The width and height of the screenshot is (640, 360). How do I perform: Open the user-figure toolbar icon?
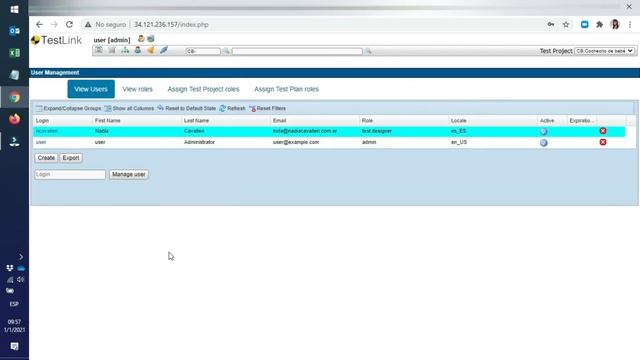138,50
